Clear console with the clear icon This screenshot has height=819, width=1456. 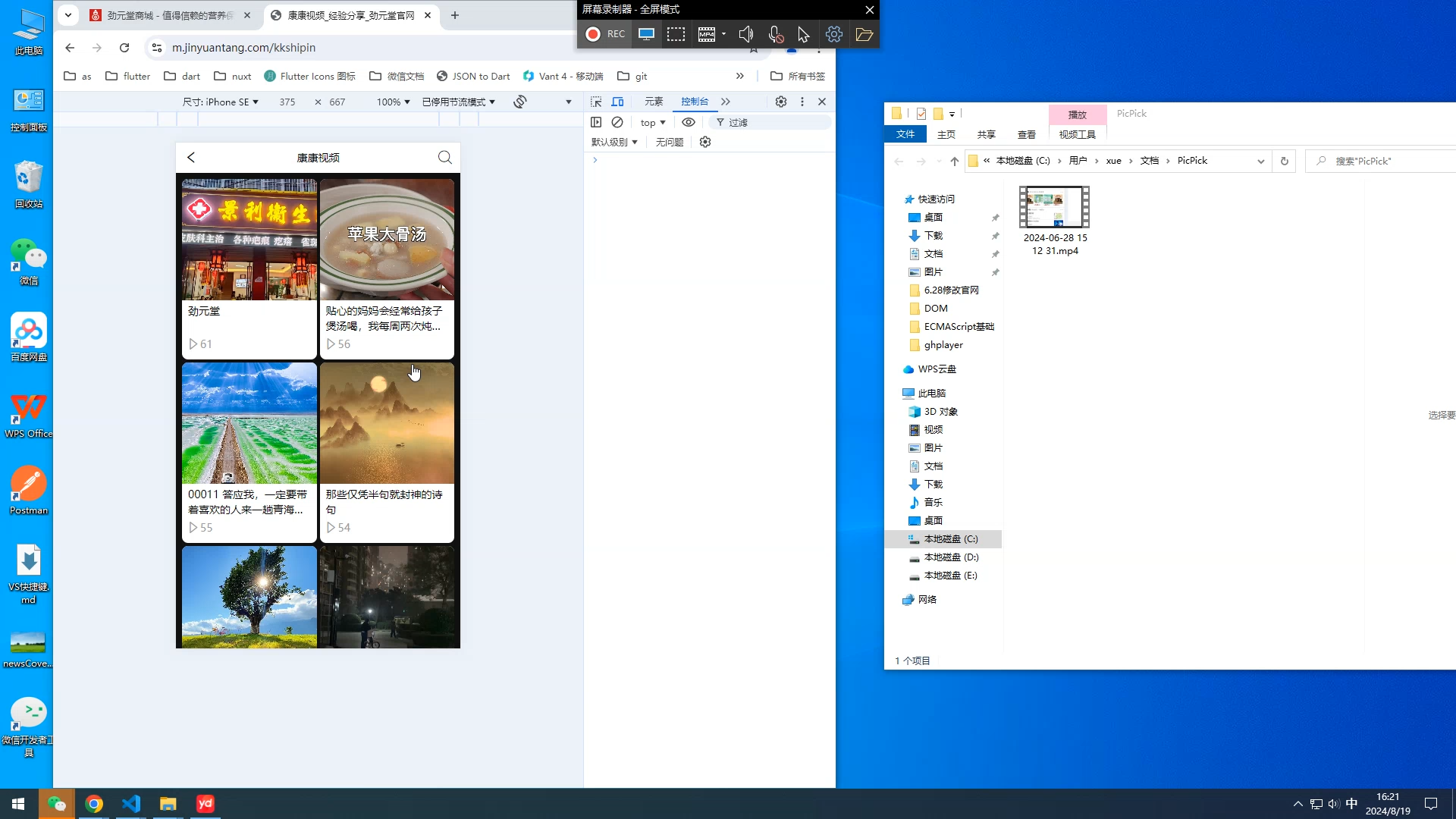(x=617, y=122)
